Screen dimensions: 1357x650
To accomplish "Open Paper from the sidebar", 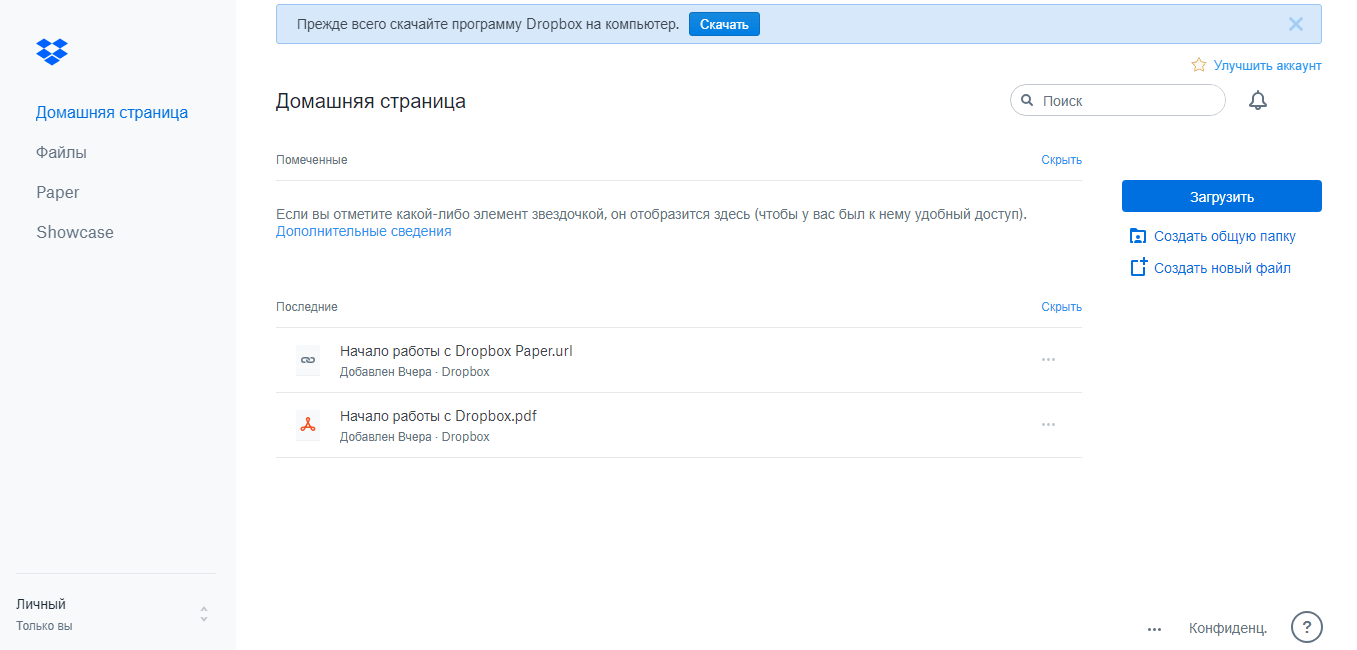I will tap(58, 192).
